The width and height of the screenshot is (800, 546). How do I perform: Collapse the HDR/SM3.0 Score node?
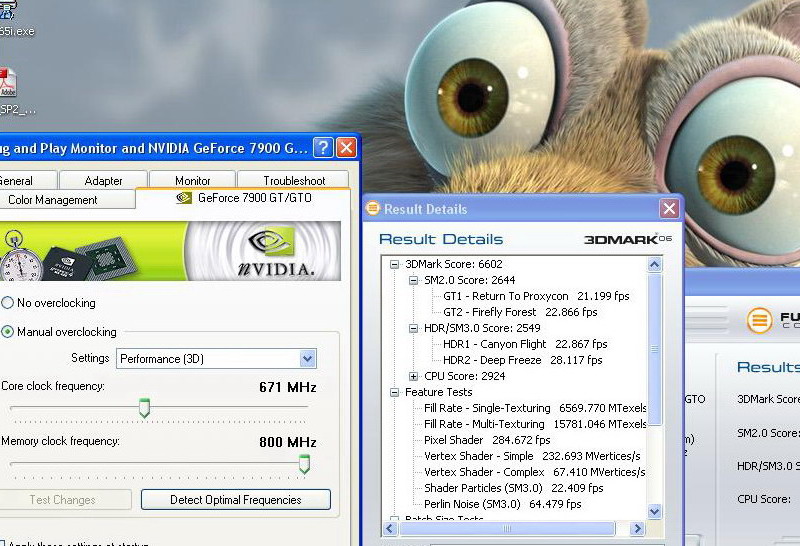click(x=413, y=328)
